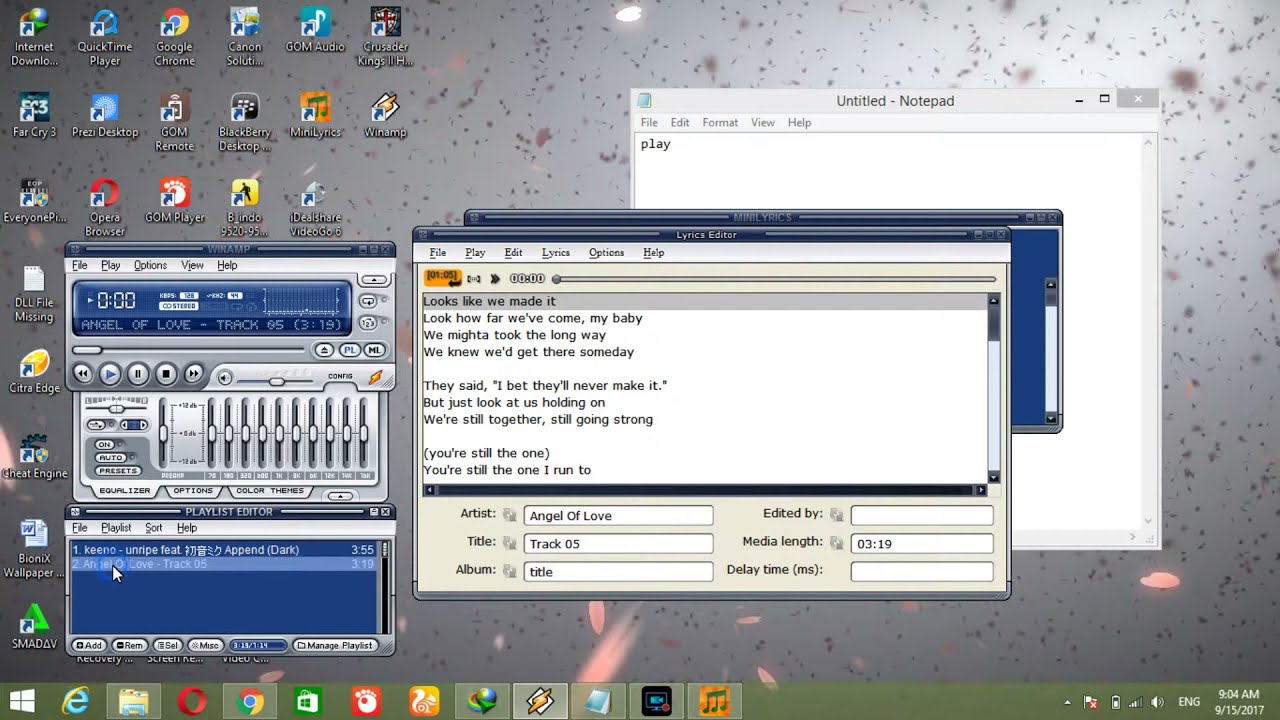Click Title field showing Track 05
This screenshot has width=1280, height=720.
618,544
